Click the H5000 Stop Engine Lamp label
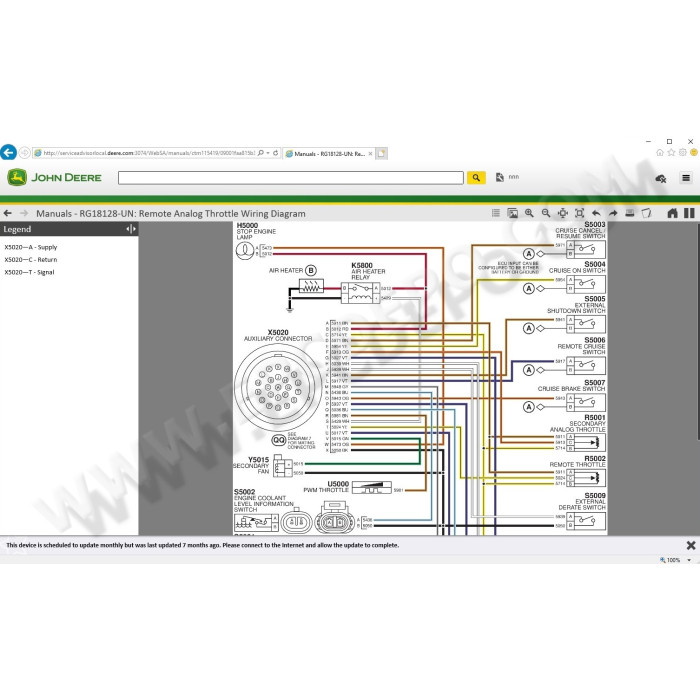The image size is (700, 700). 256,231
